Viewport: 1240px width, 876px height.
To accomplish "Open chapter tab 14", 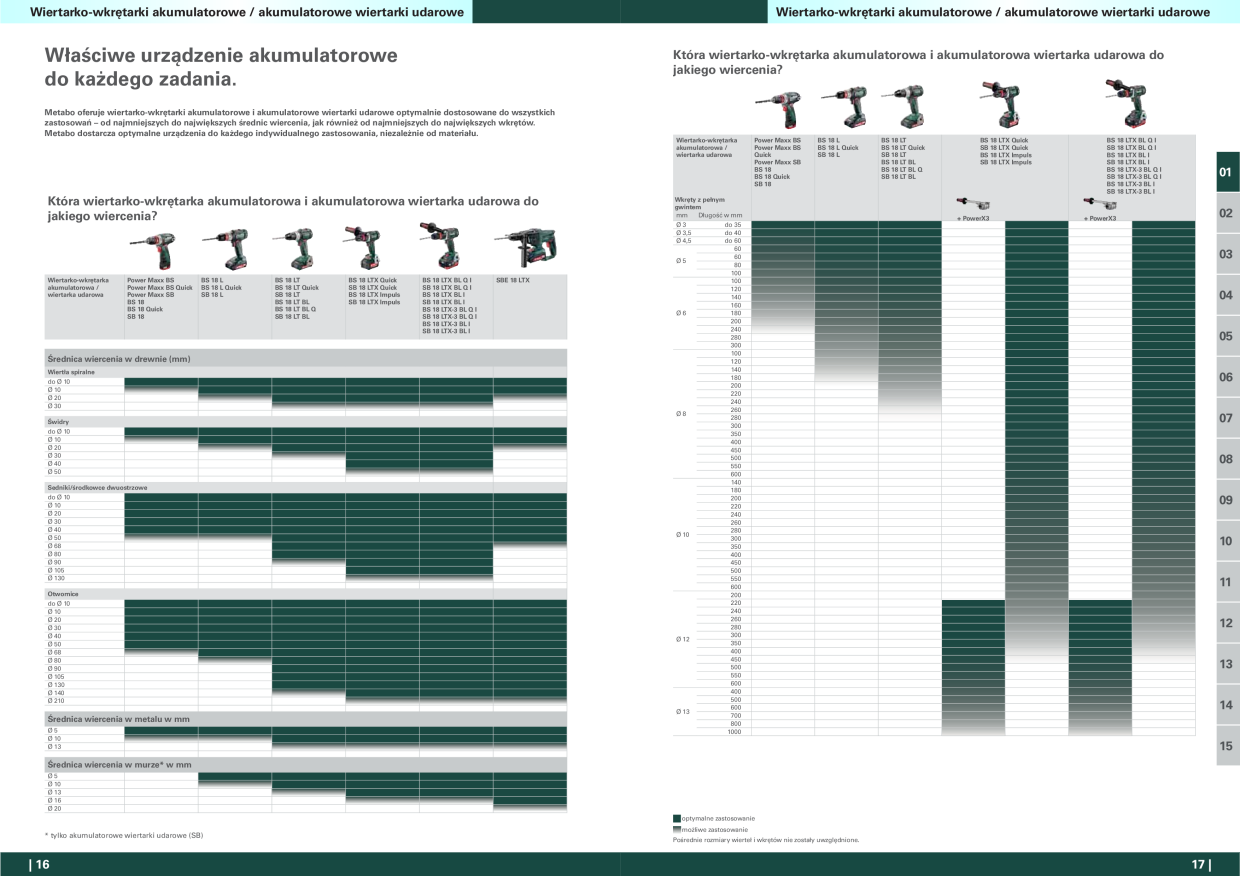I will pos(1227,705).
